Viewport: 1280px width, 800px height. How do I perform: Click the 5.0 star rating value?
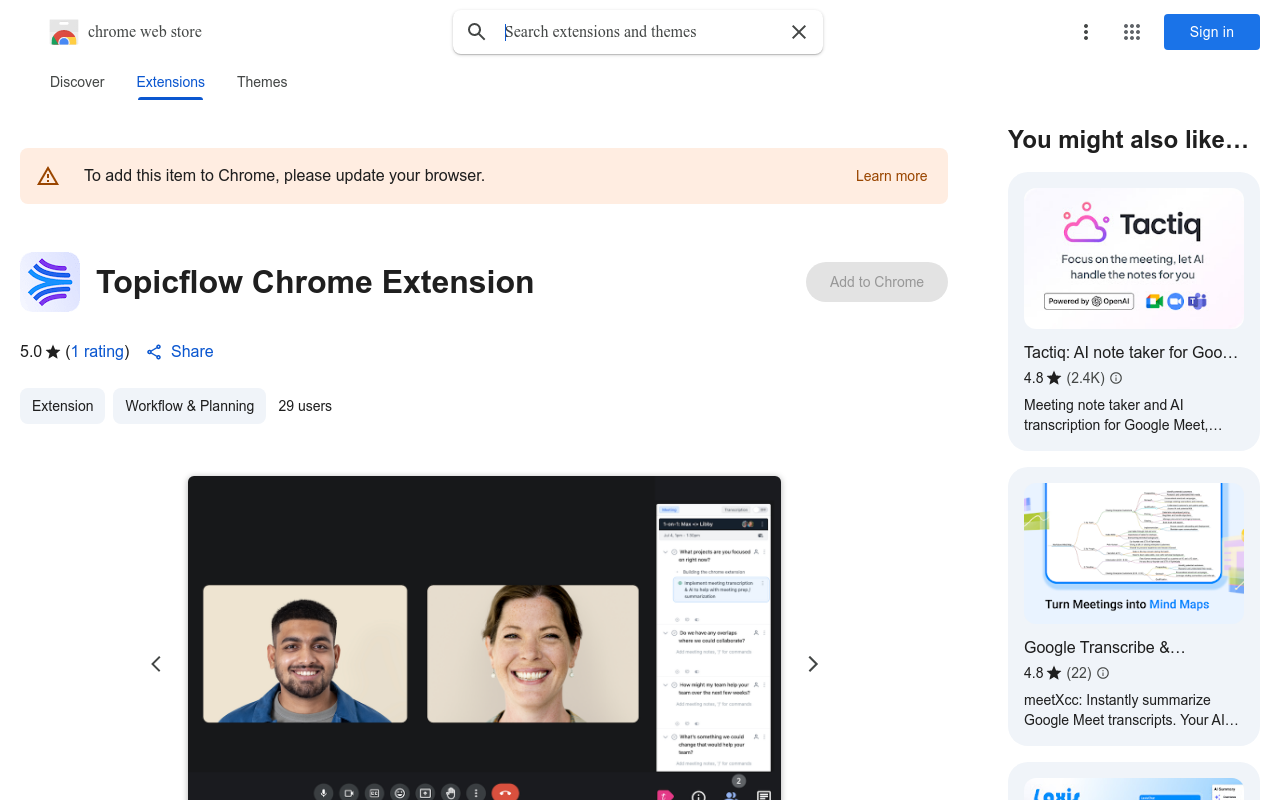click(x=31, y=352)
